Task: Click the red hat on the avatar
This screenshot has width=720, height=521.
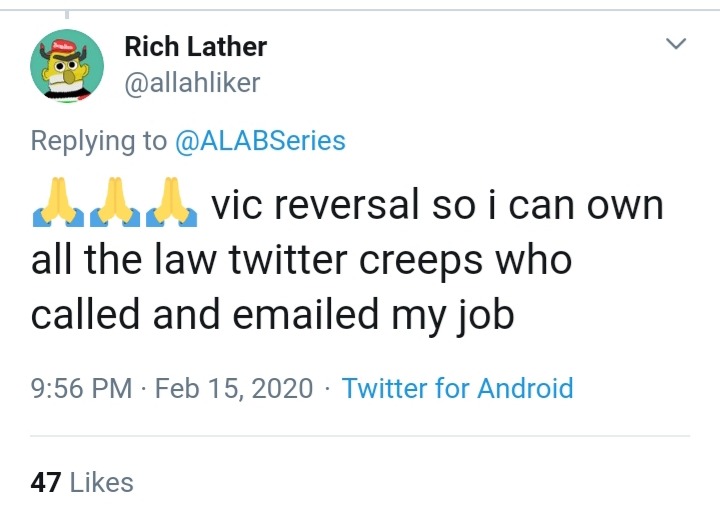Action: tap(62, 46)
